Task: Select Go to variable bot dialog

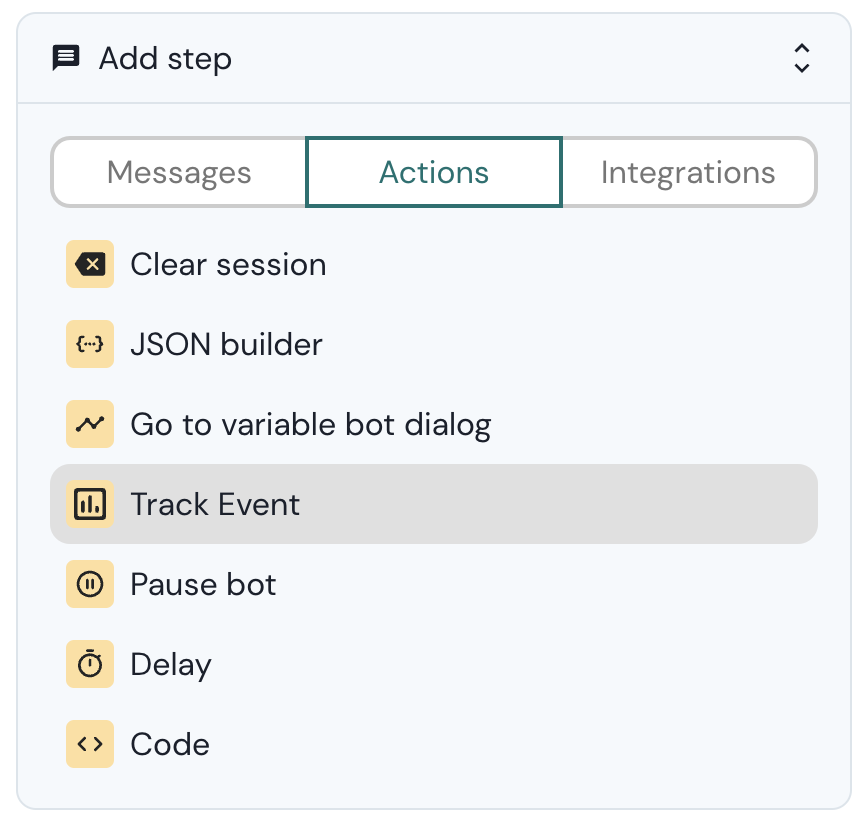Action: tap(310, 424)
